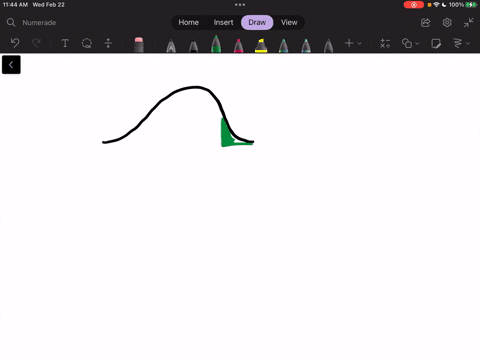Pick the pen marked with letter A

(171, 46)
